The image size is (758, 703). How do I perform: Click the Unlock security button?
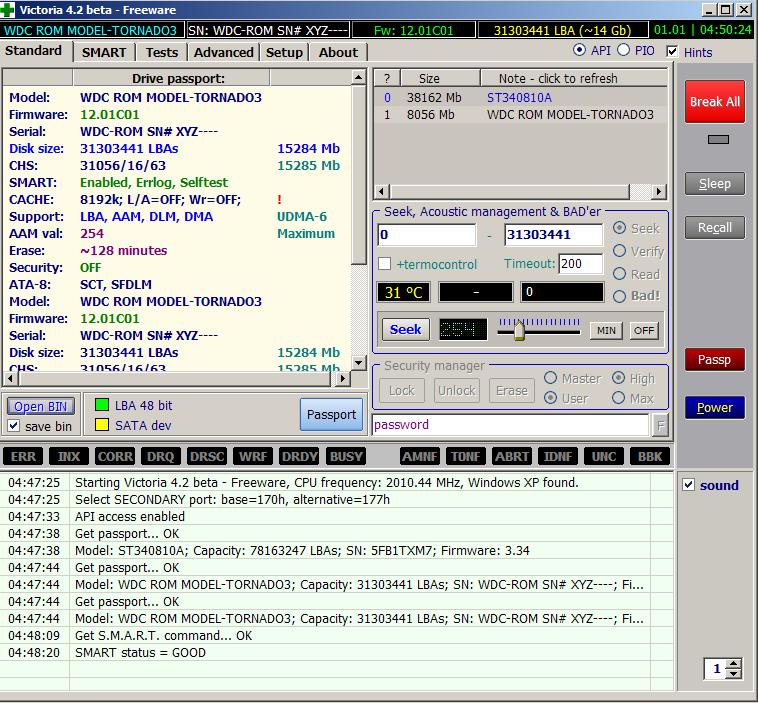457,391
